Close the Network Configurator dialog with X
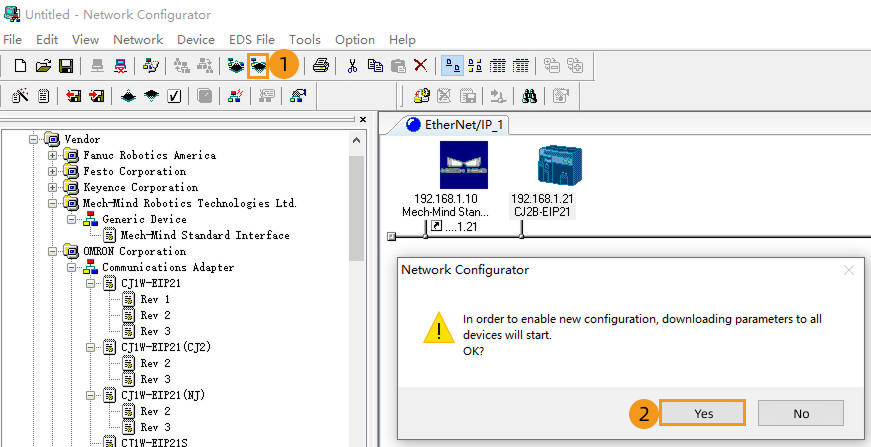This screenshot has height=447, width=871. point(848,270)
